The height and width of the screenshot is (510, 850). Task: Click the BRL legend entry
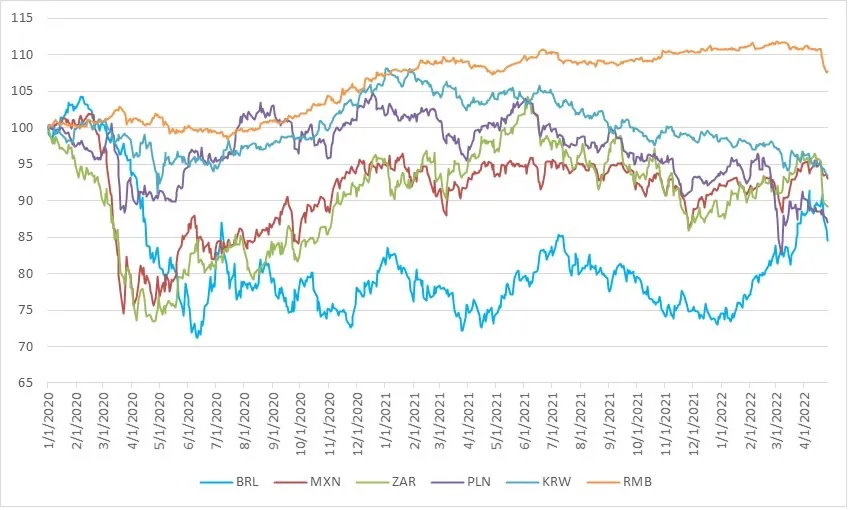229,482
